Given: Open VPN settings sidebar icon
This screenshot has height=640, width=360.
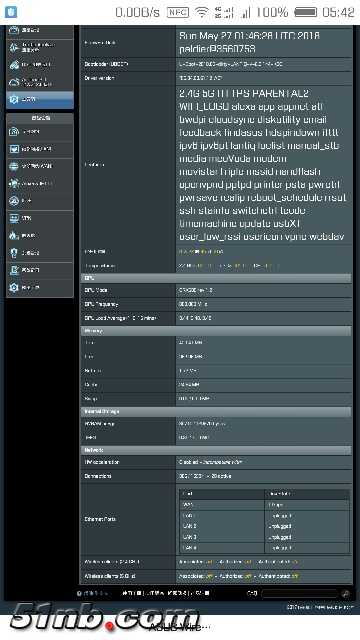Looking at the screenshot, I should click(14, 218).
